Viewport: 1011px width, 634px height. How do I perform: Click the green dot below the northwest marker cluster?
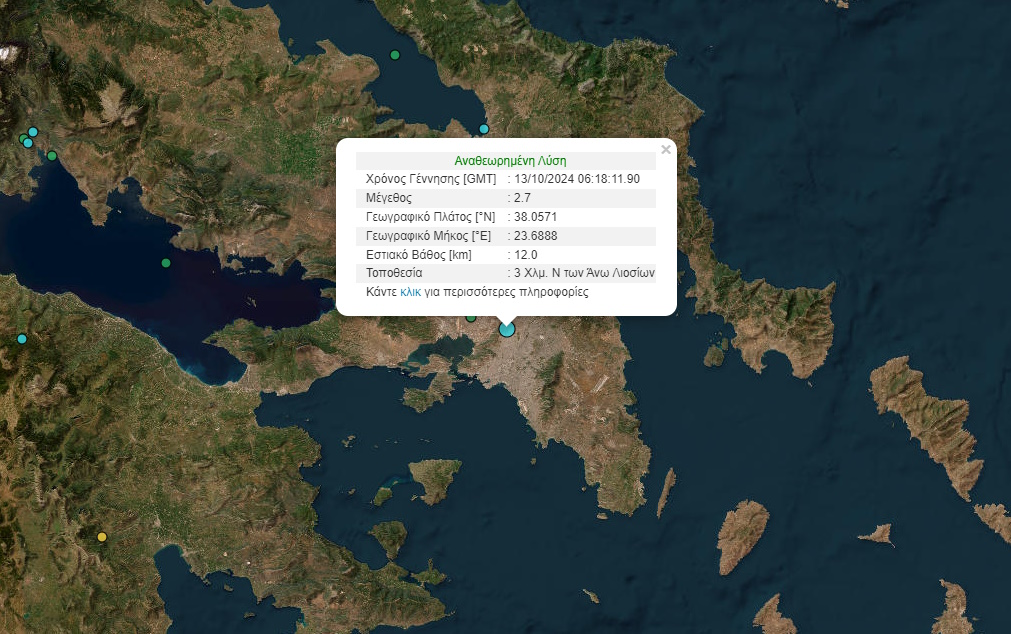pos(50,155)
